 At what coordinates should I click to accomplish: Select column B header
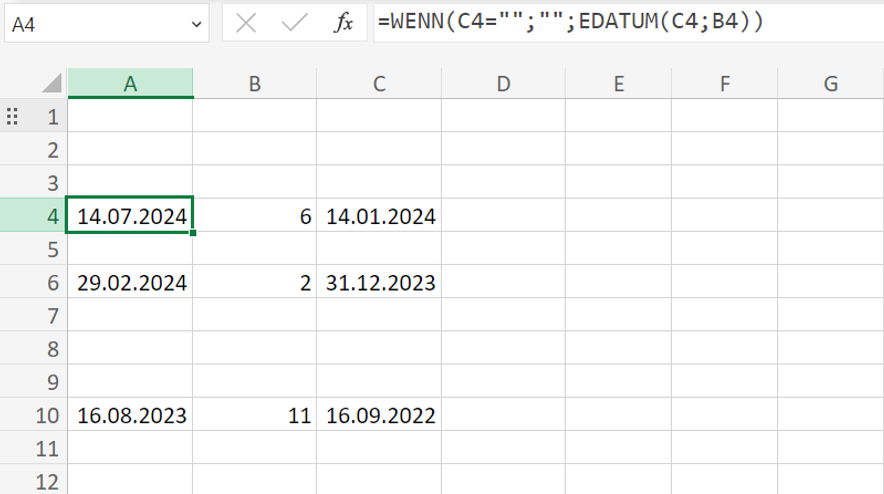[255, 83]
